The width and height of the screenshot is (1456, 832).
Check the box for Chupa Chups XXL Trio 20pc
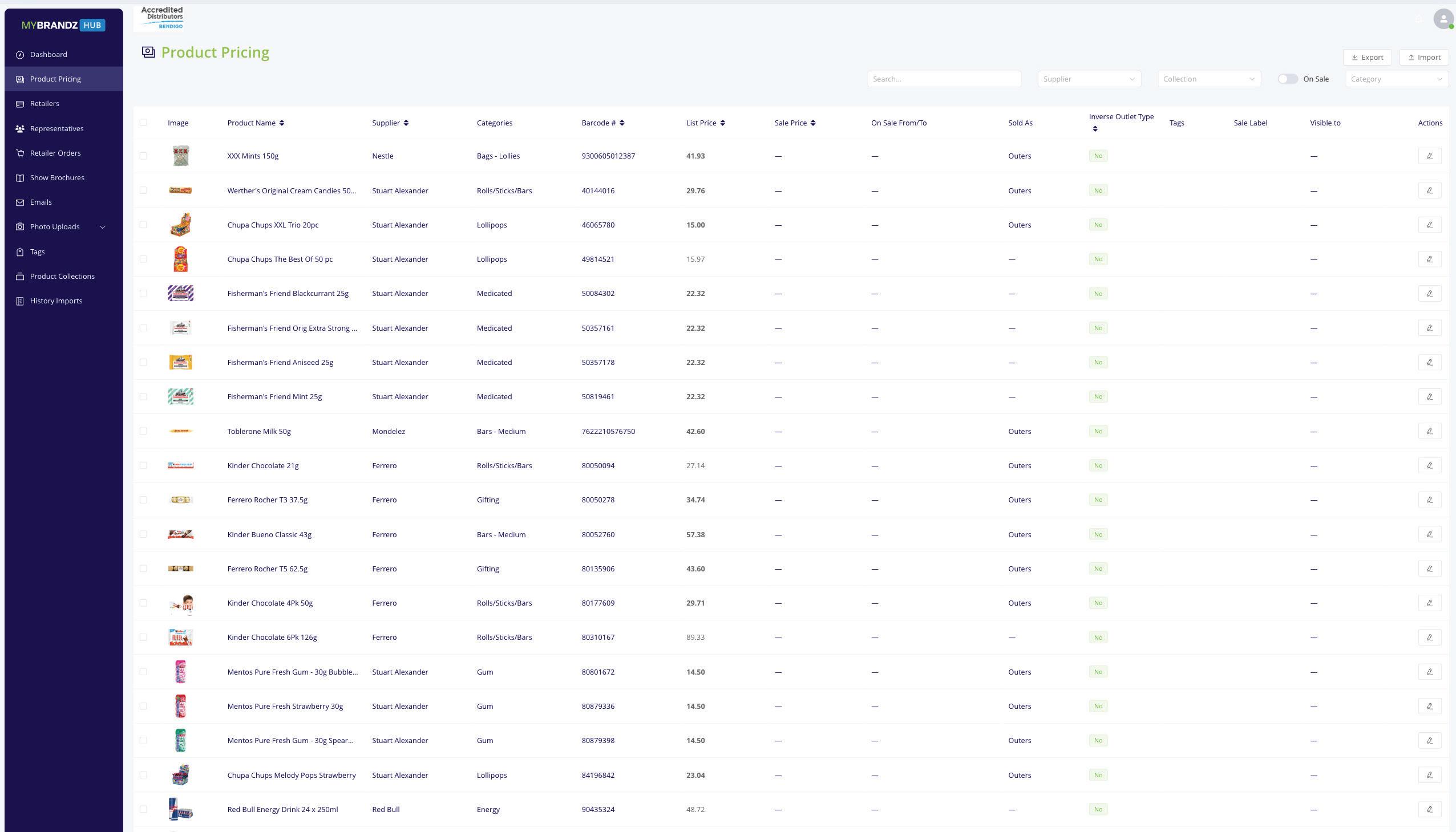(x=143, y=225)
